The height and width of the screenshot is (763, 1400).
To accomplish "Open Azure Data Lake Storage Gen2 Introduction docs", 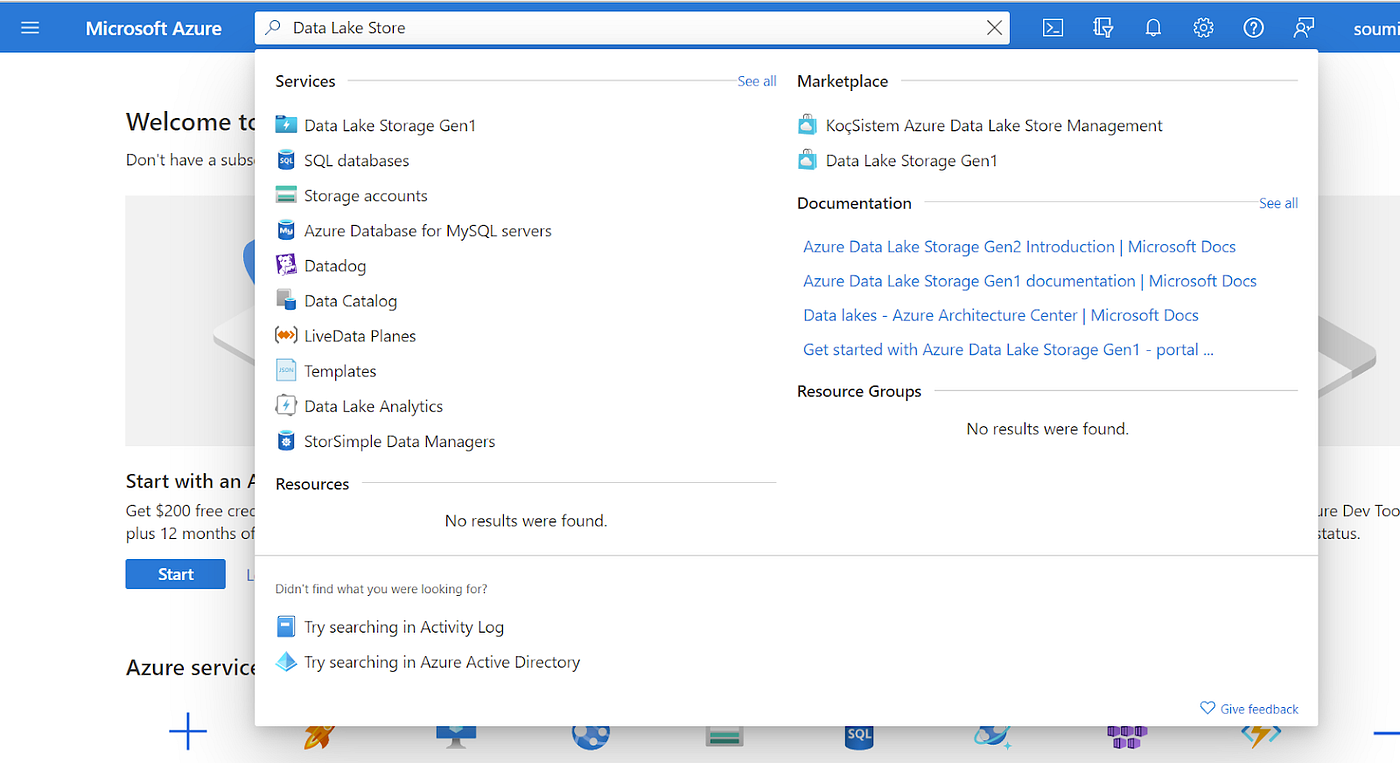I will [1018, 246].
